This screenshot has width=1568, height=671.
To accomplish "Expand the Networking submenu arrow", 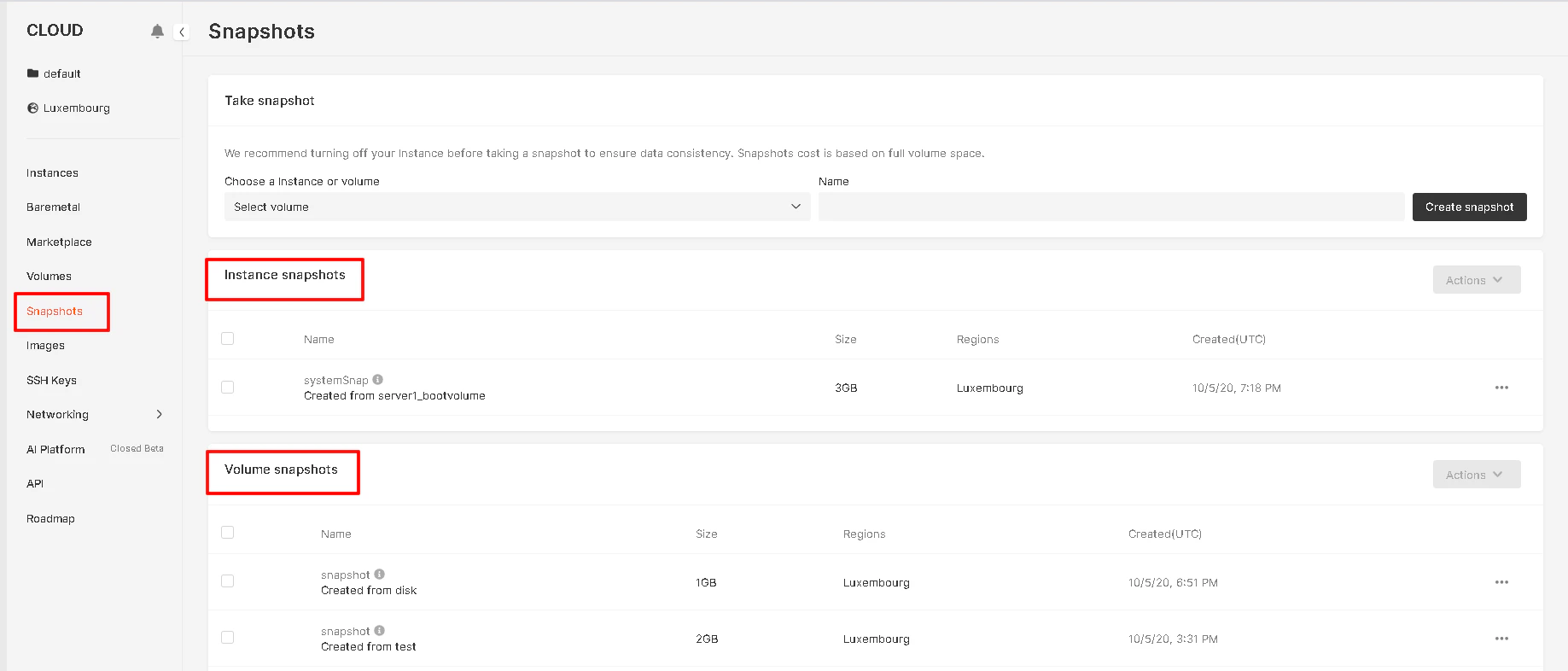I will pos(159,414).
